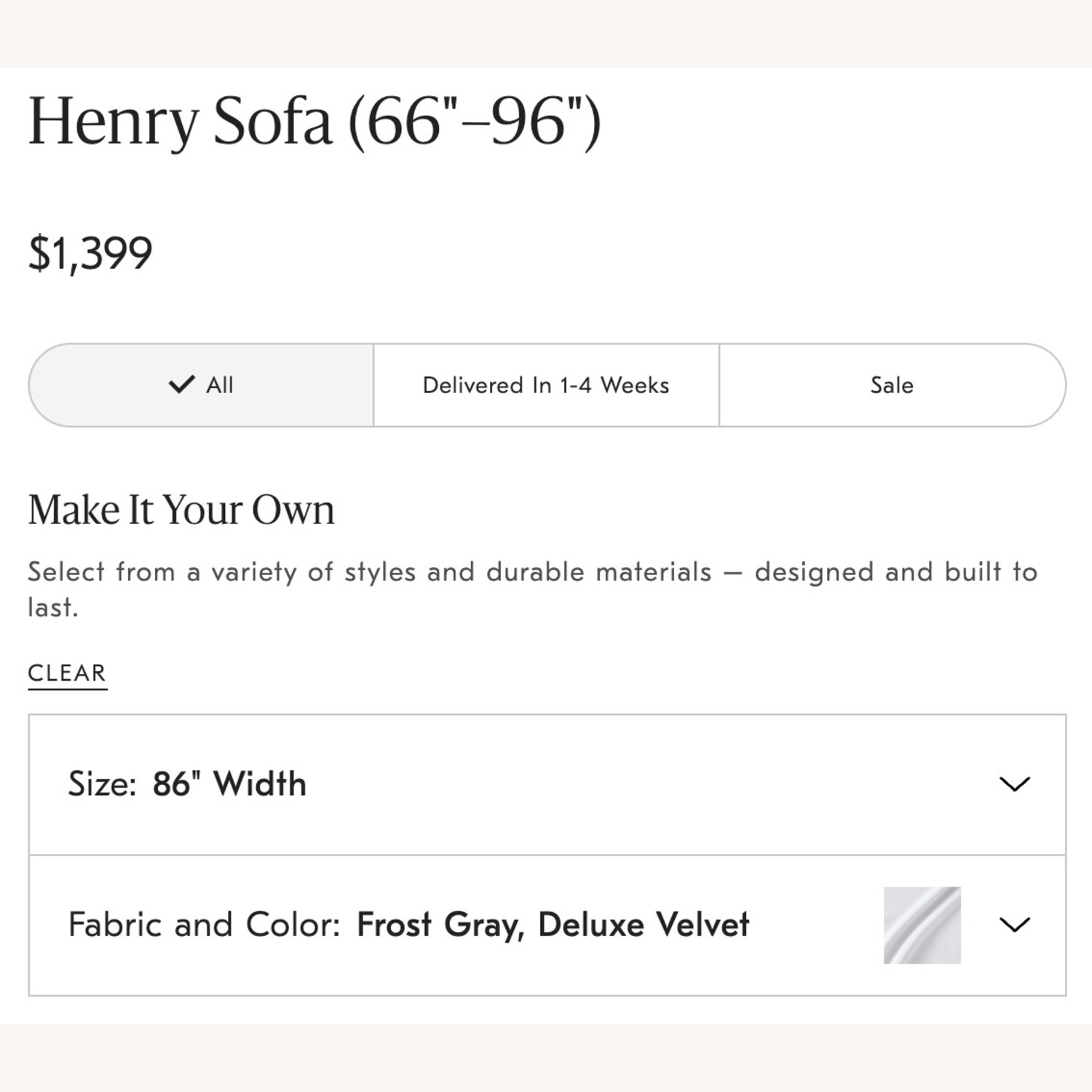Viewport: 1092px width, 1092px height.
Task: Click the checkmark icon beside "All"
Action: [x=183, y=384]
